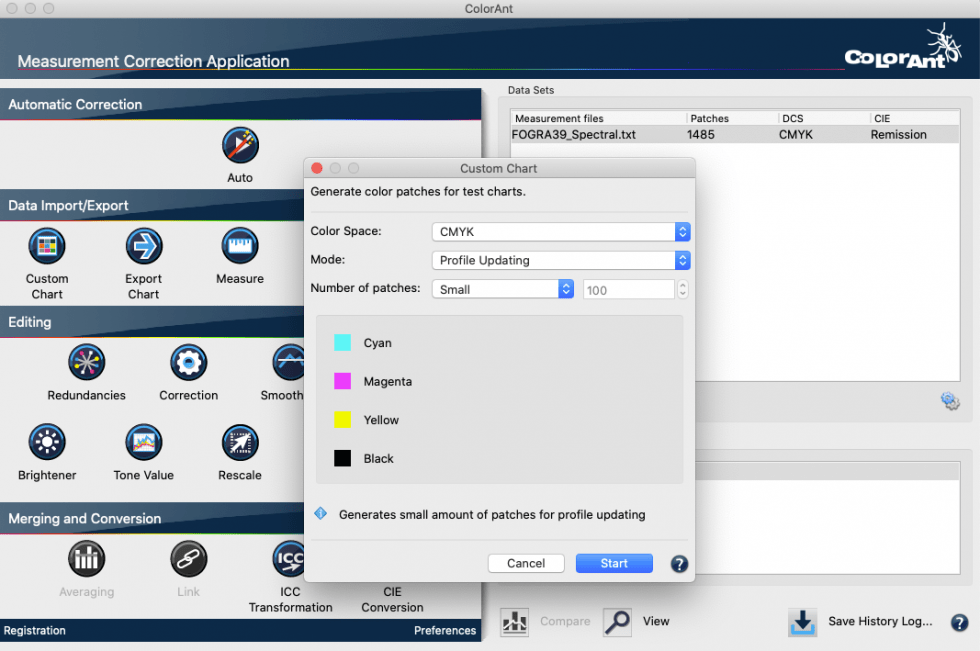Image resolution: width=980 pixels, height=651 pixels.
Task: Open the Custom Chart tool
Action: point(46,248)
